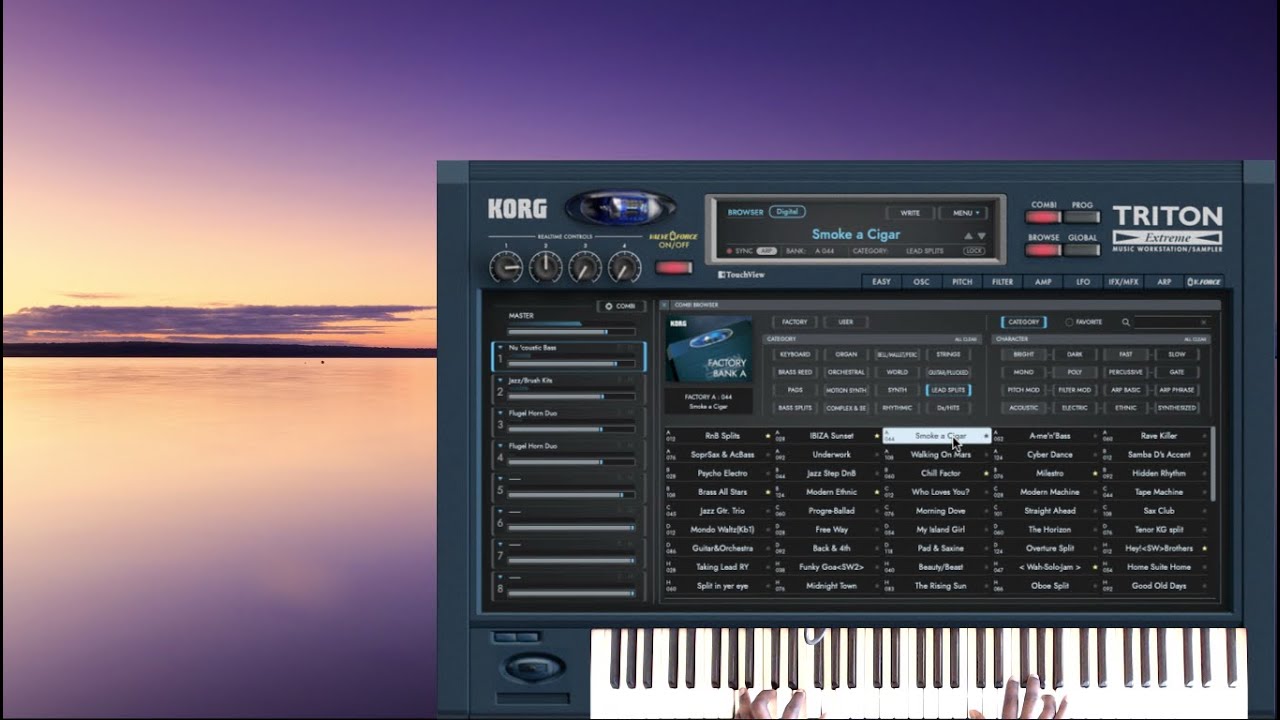
Task: Turn realtime control knob 1
Action: [506, 267]
